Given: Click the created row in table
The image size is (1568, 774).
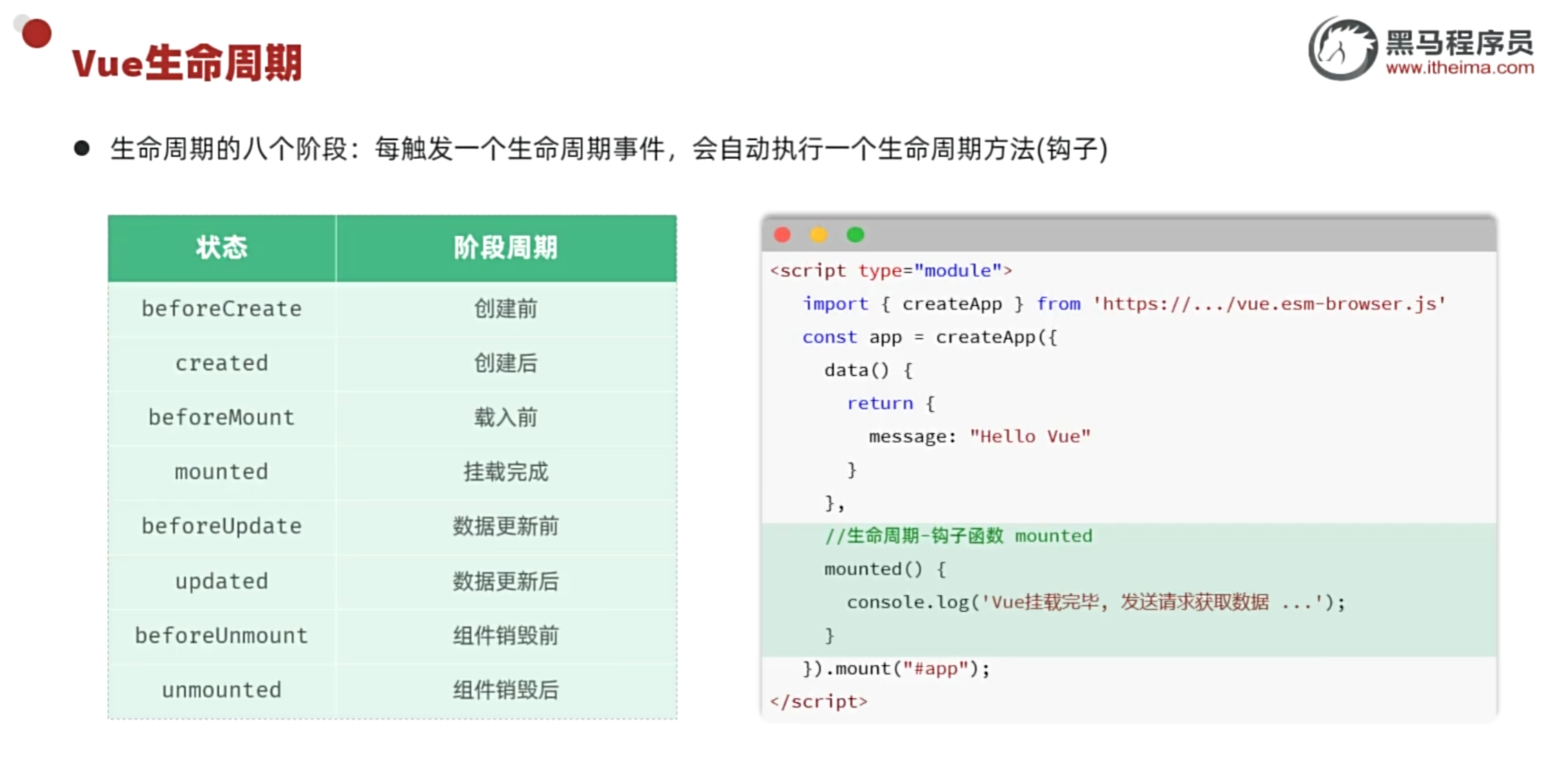Looking at the screenshot, I should tap(222, 363).
